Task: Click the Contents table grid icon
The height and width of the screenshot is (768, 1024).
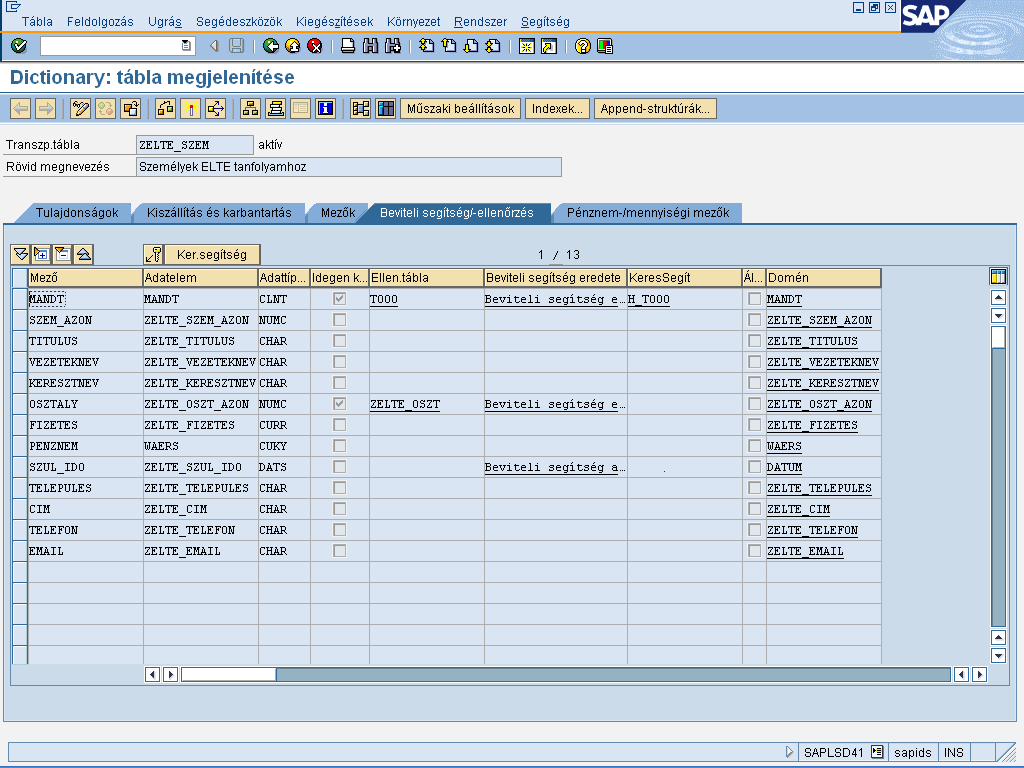Action: click(x=385, y=108)
